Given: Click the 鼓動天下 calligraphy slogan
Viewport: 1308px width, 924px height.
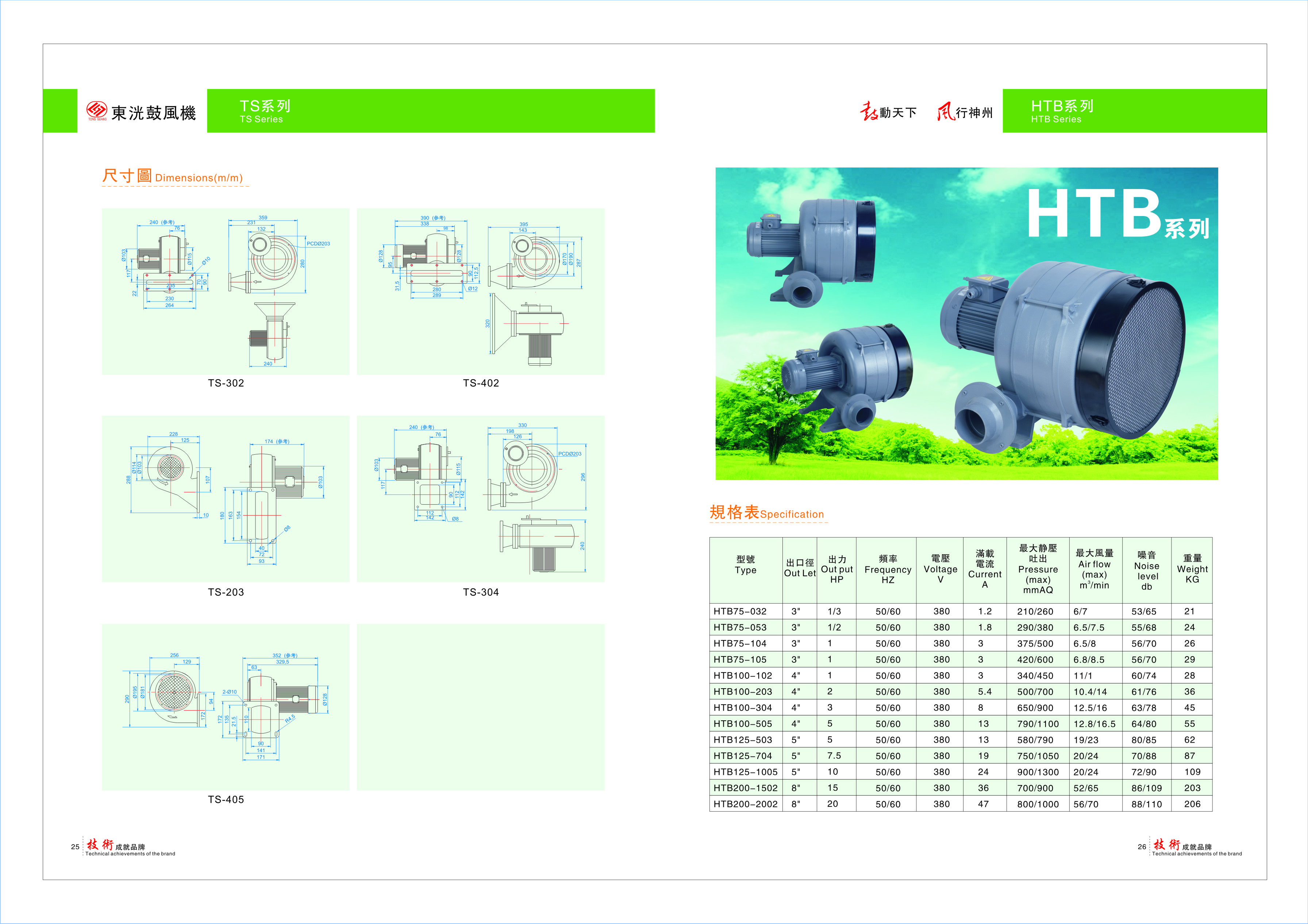Looking at the screenshot, I should 888,112.
